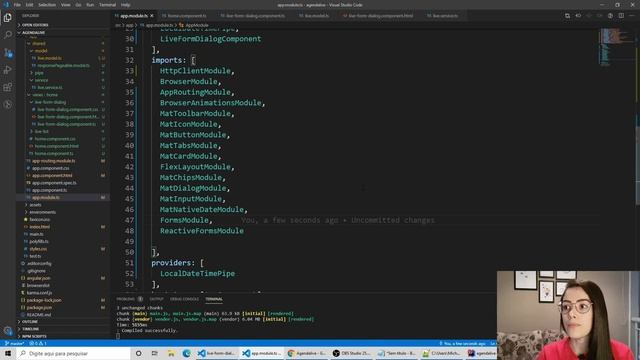The width and height of the screenshot is (640, 360).
Task: Open Task View on the taskbar
Action: click(x=155, y=353)
